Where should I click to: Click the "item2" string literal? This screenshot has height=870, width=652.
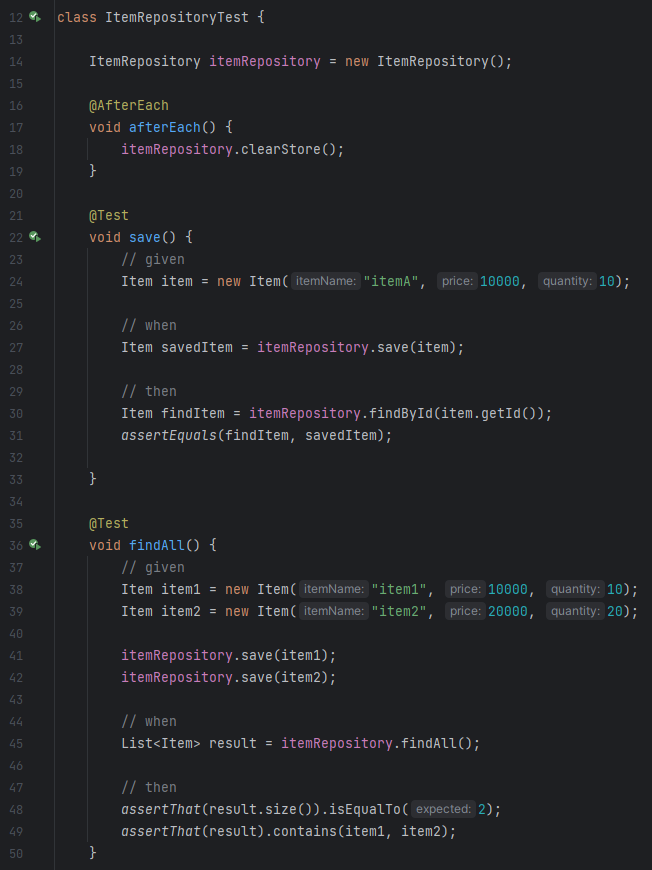[398, 611]
